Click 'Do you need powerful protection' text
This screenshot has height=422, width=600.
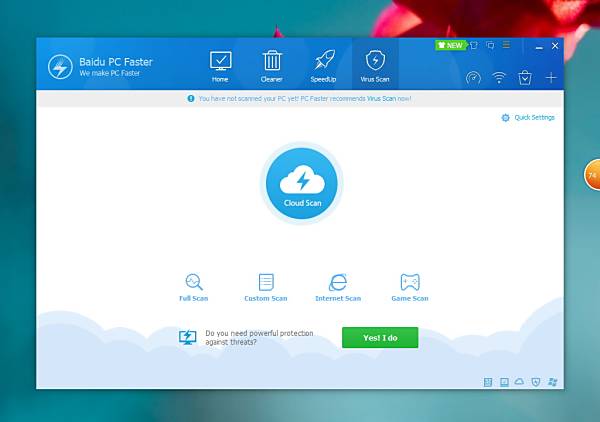259,333
